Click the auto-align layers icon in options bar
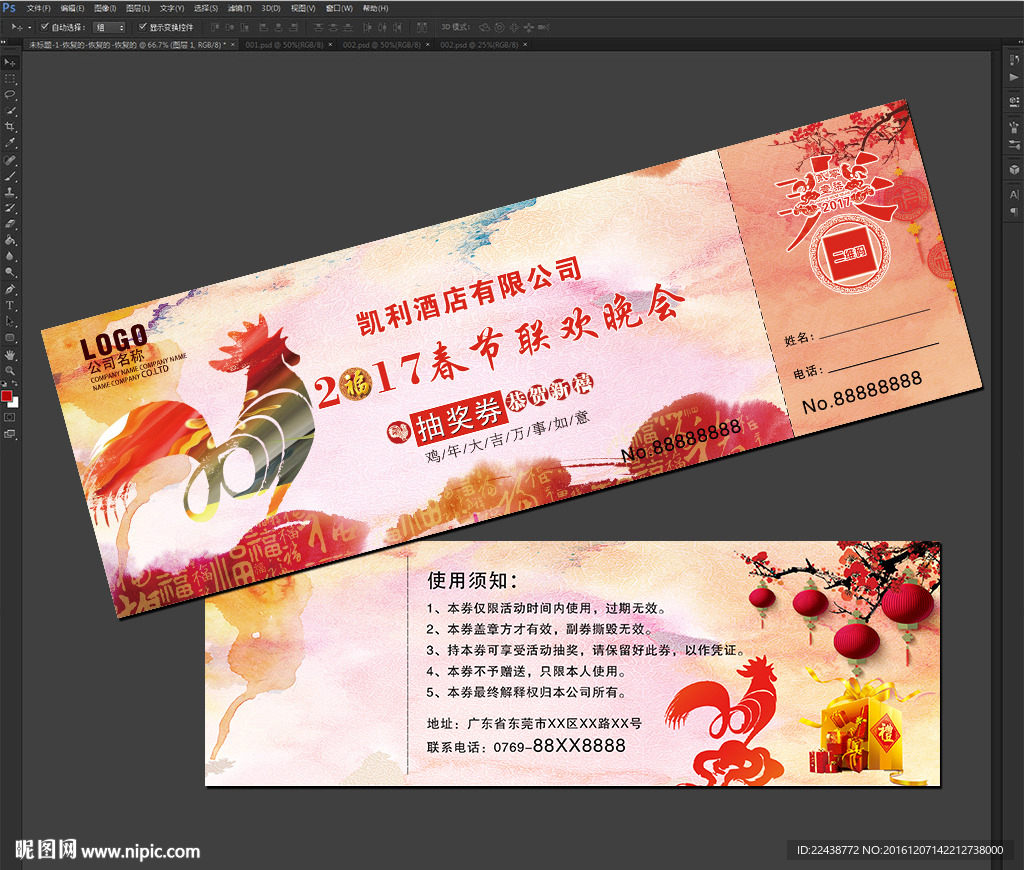Image resolution: width=1024 pixels, height=870 pixels. coord(422,27)
